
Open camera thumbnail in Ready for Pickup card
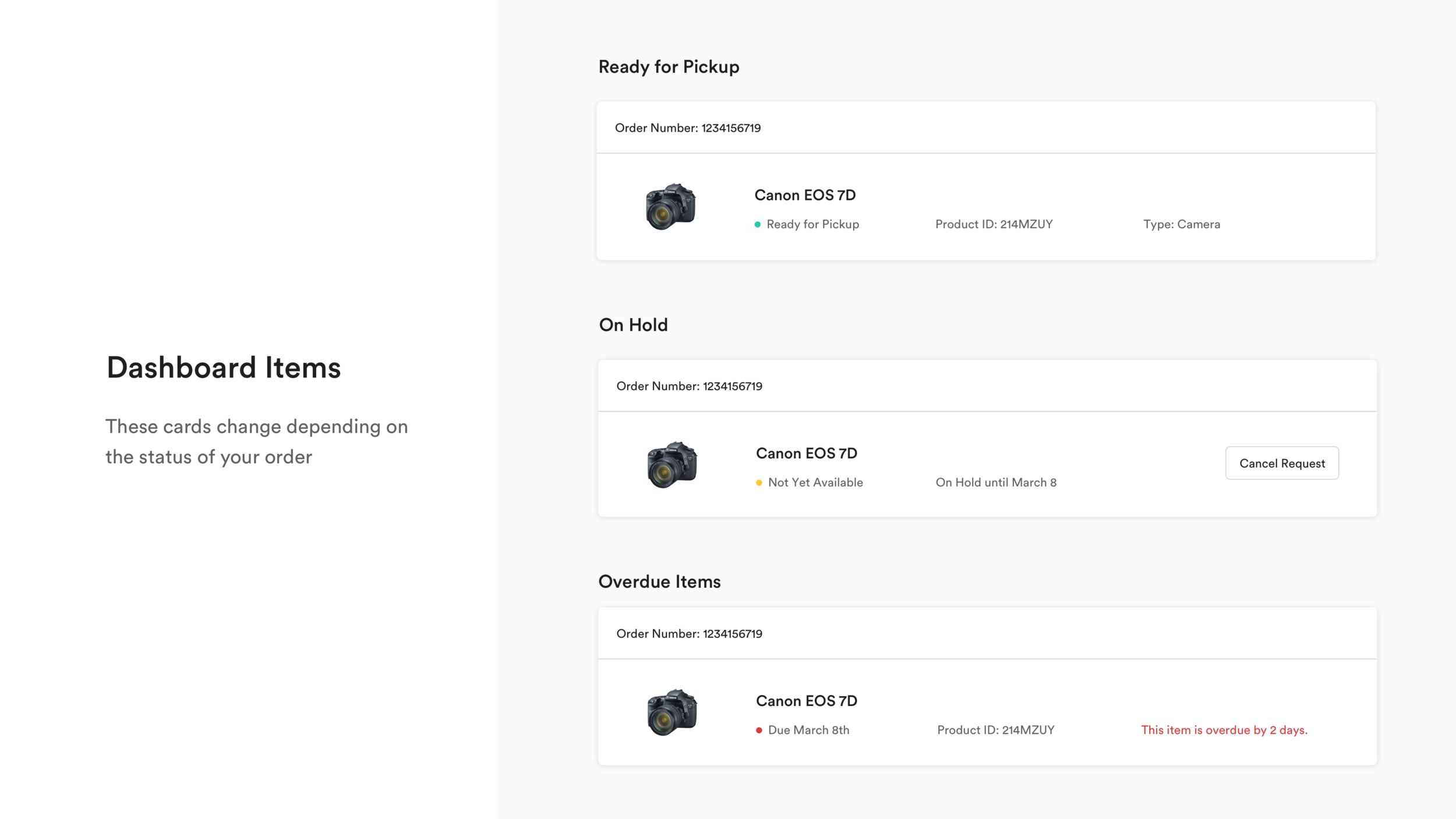(x=671, y=206)
